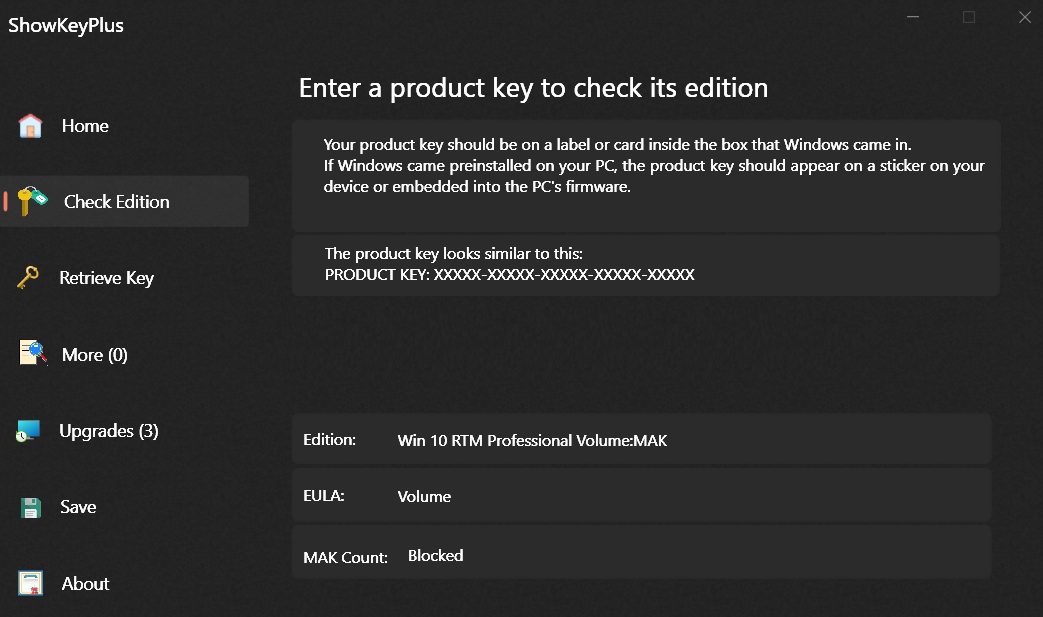Click the 'EULA:' label
The image size is (1043, 617).
(x=323, y=495)
